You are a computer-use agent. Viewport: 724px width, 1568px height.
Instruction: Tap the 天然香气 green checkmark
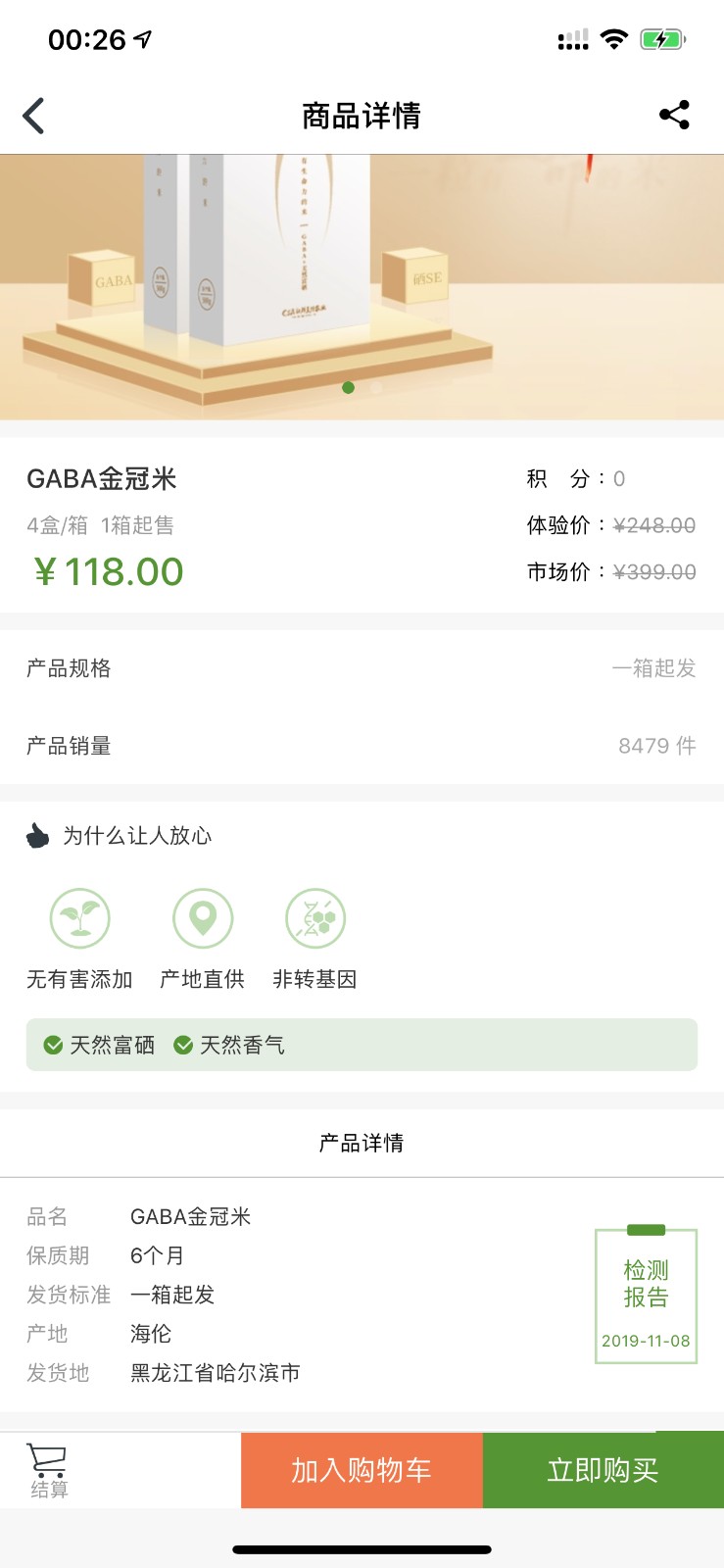(x=183, y=1046)
